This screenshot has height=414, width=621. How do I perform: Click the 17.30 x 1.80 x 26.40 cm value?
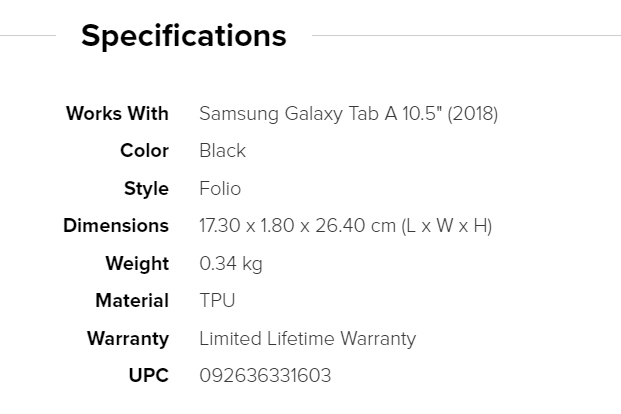click(x=297, y=226)
